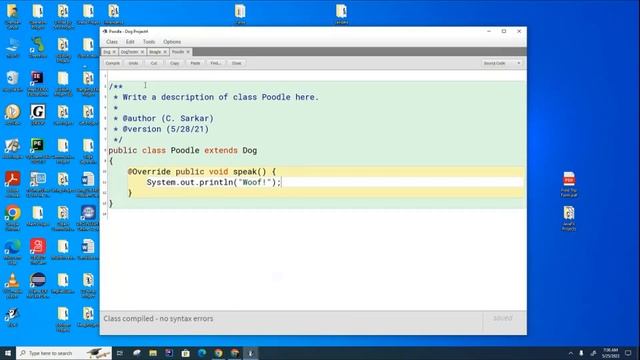The width and height of the screenshot is (640, 360).
Task: Open the Options menu
Action: pyautogui.click(x=172, y=42)
